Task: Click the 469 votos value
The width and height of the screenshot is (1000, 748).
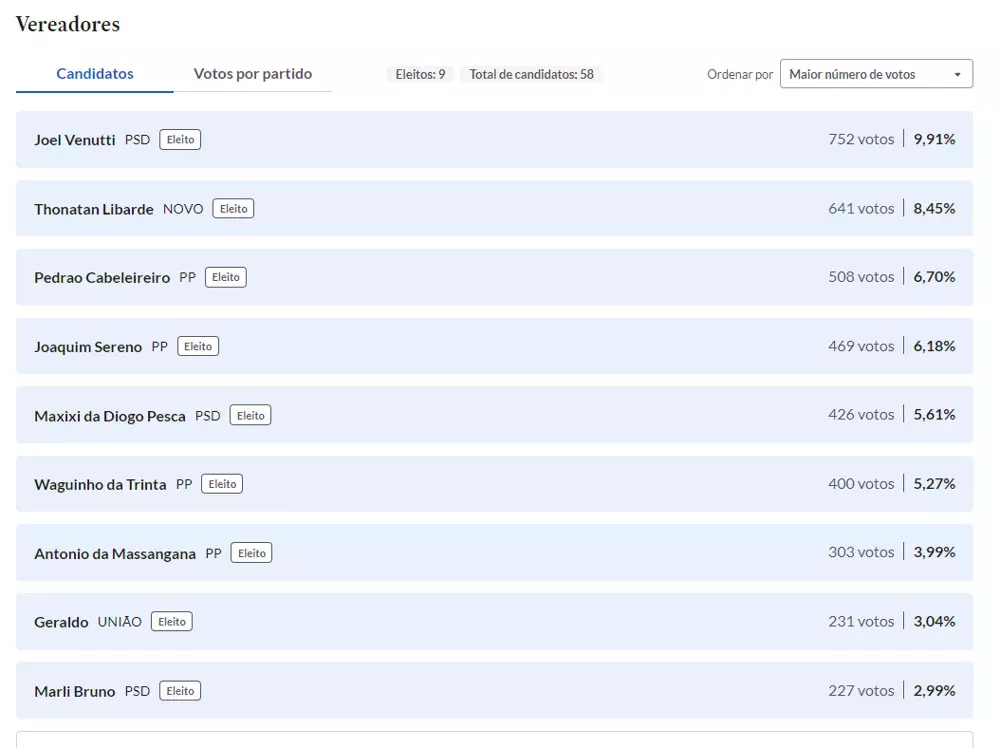Action: 861,346
